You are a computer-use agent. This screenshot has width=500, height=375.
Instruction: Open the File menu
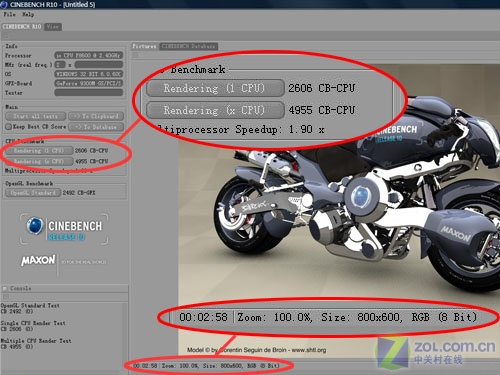pos(9,14)
